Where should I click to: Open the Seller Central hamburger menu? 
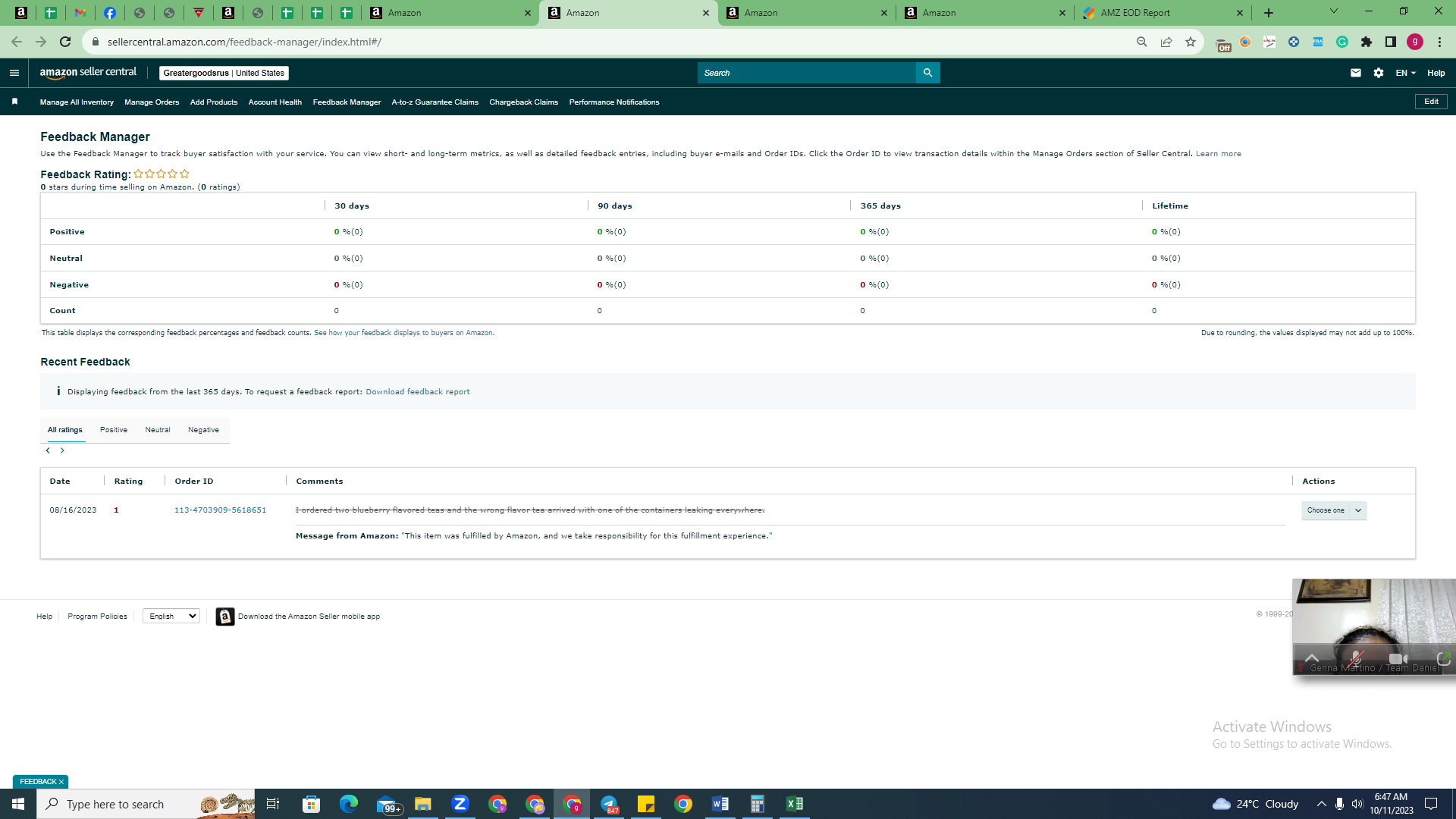[14, 73]
